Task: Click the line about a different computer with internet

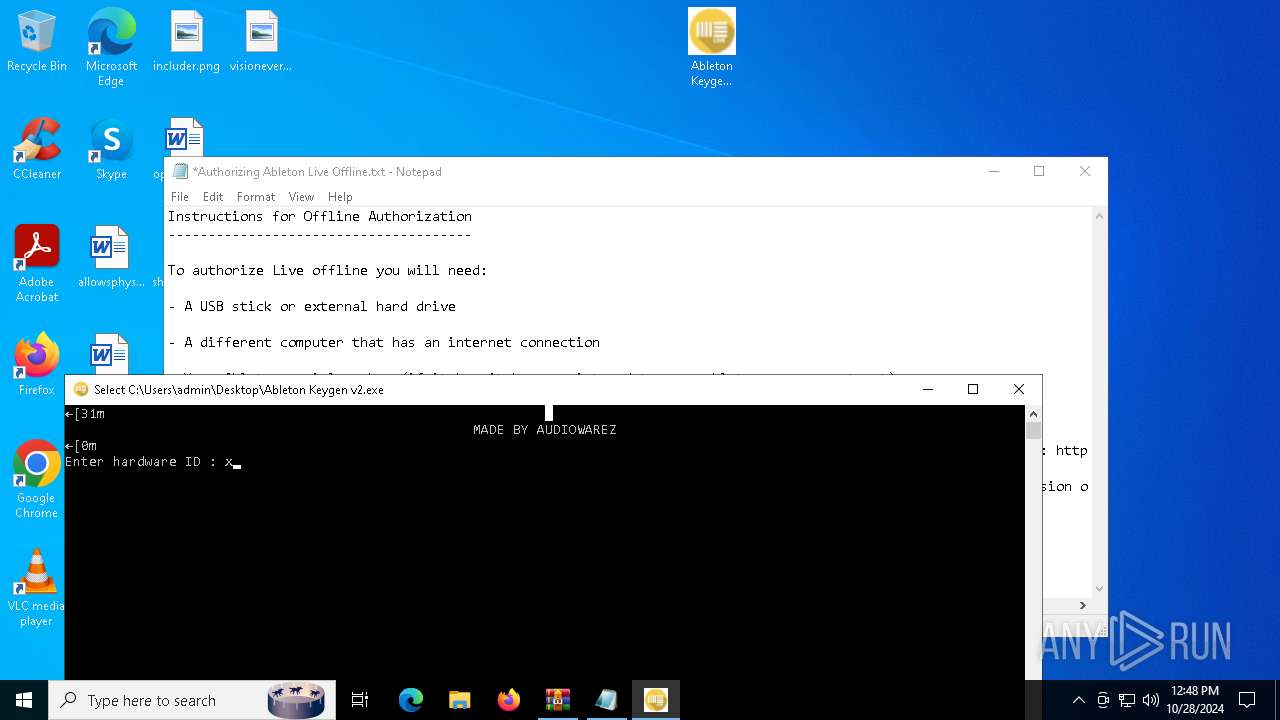Action: click(384, 342)
